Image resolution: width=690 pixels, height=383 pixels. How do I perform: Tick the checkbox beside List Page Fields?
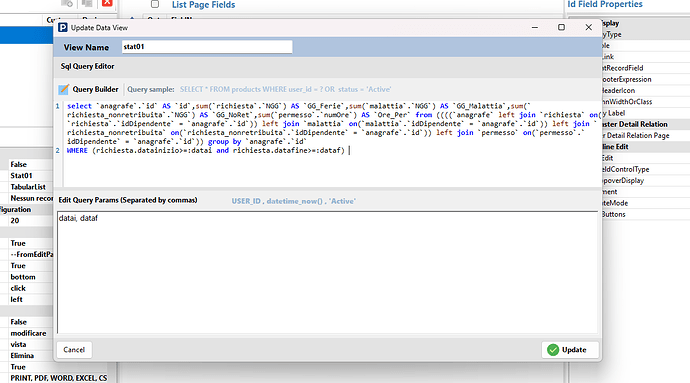155,4
